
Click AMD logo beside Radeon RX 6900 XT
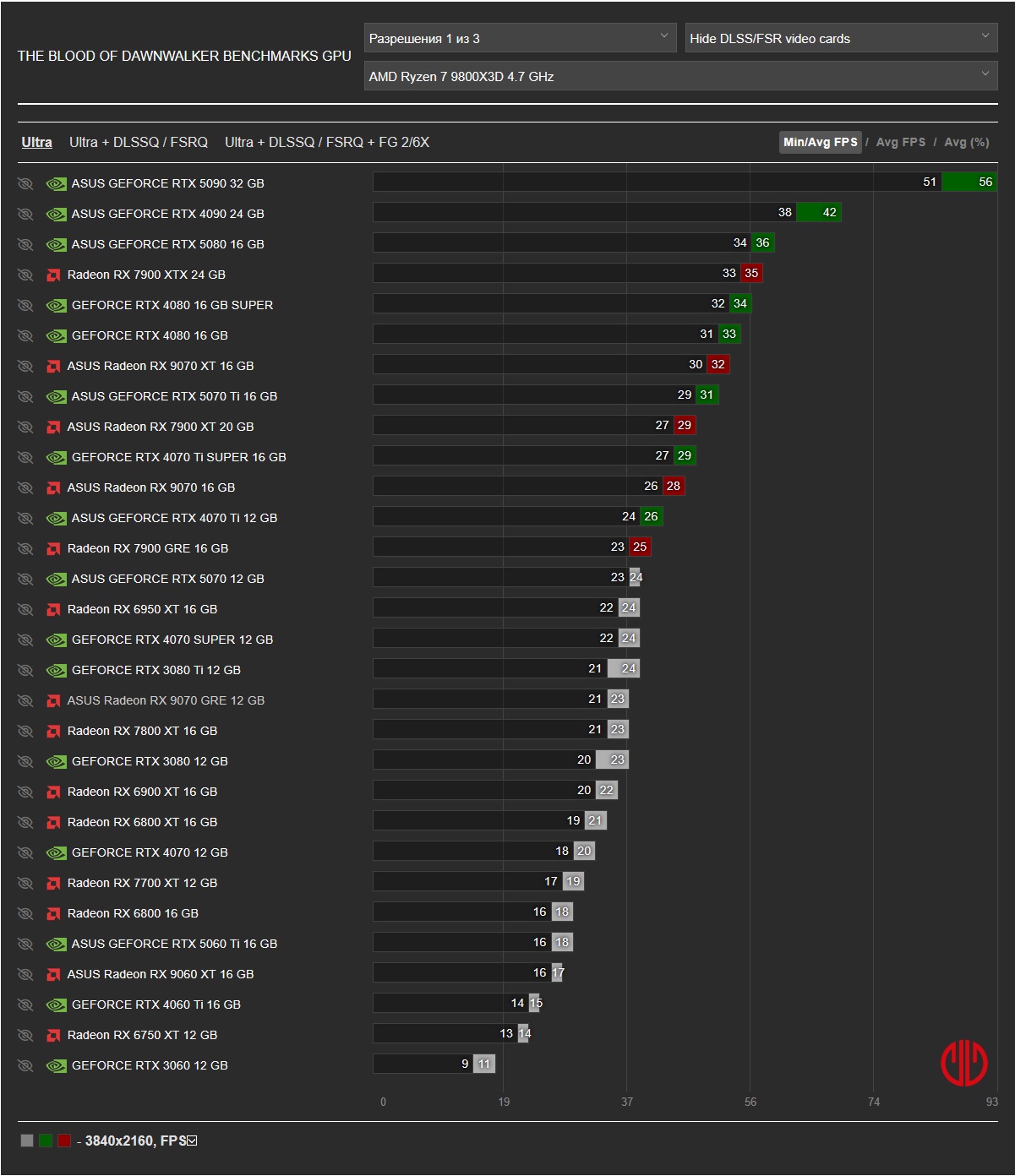53,792
